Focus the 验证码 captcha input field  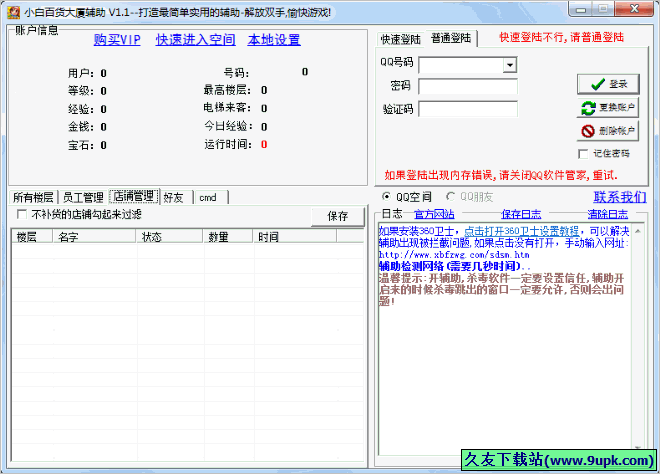(468, 109)
